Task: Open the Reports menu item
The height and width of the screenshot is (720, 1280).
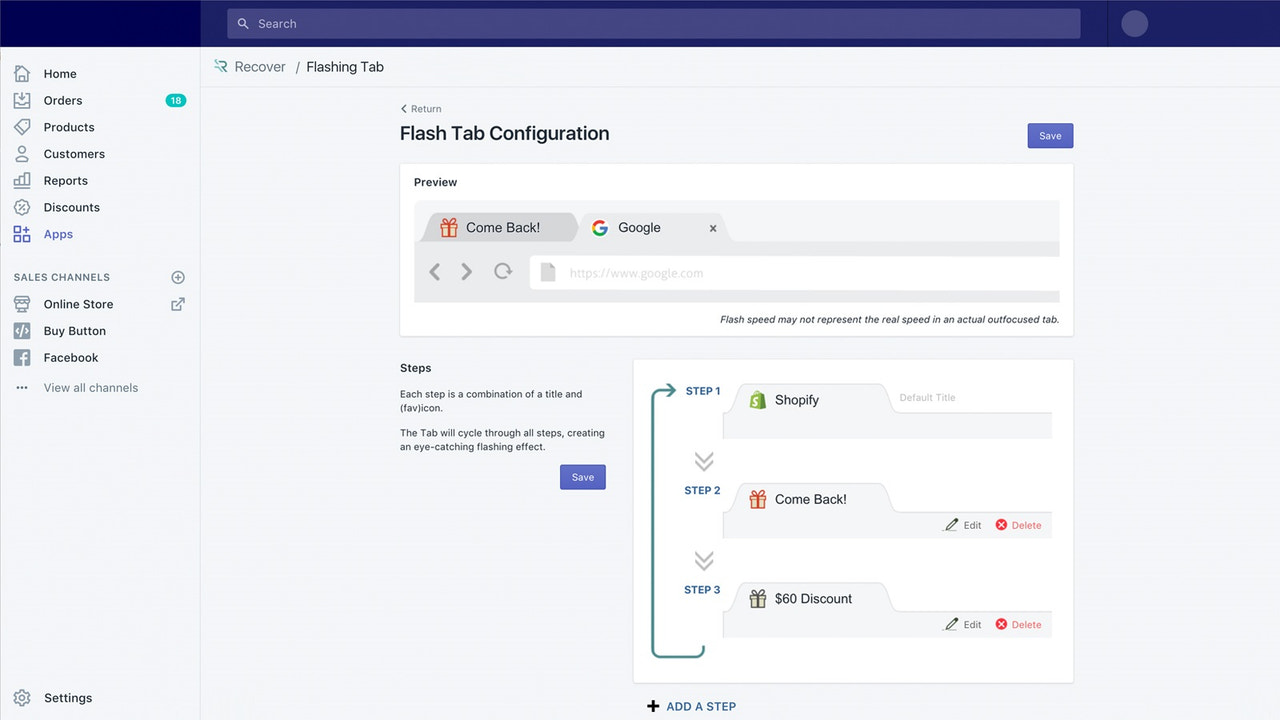Action: point(66,180)
